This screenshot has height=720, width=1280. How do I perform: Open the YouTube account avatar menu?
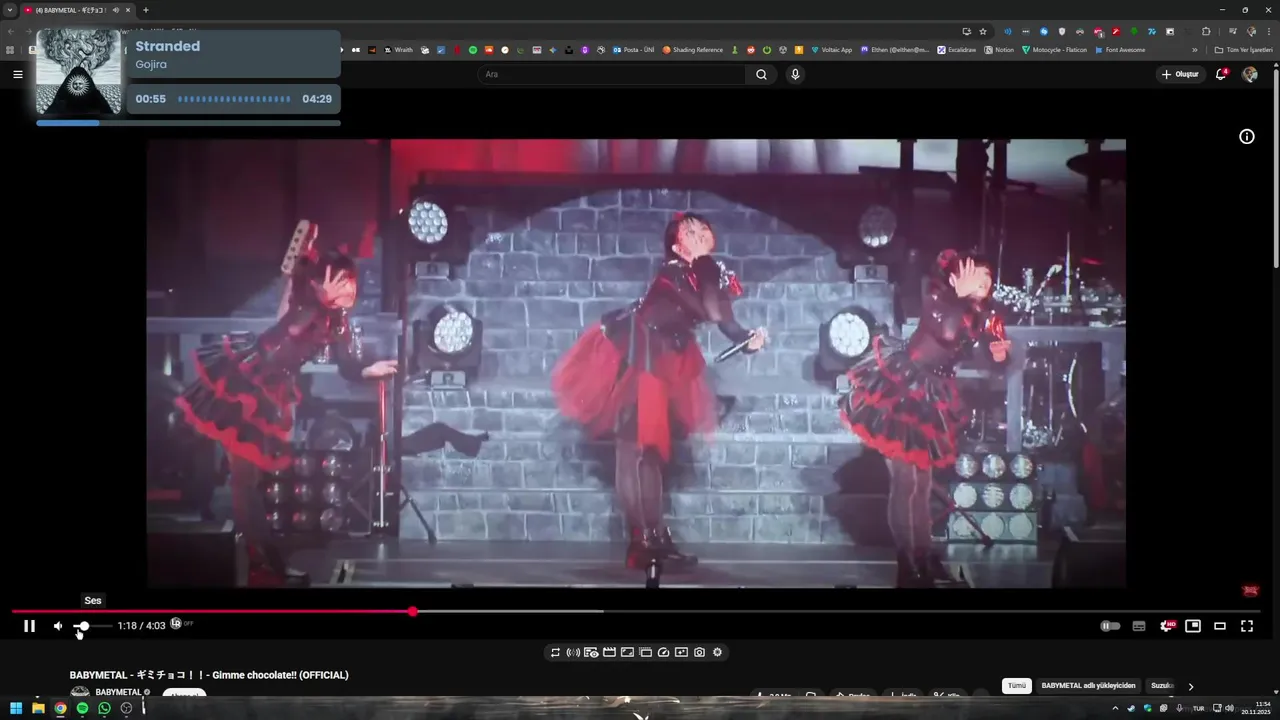coord(1250,74)
